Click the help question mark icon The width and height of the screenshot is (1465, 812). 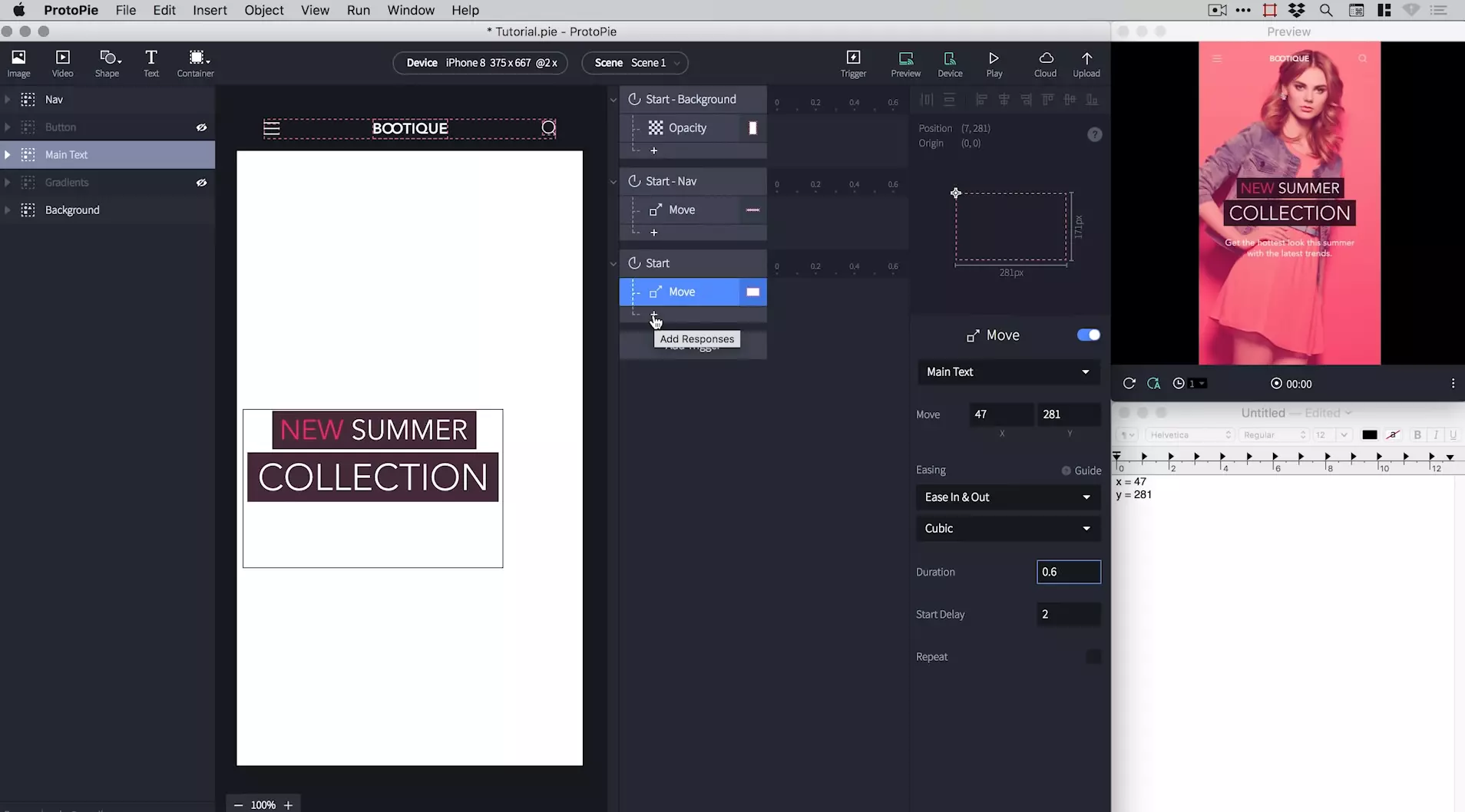click(1095, 134)
